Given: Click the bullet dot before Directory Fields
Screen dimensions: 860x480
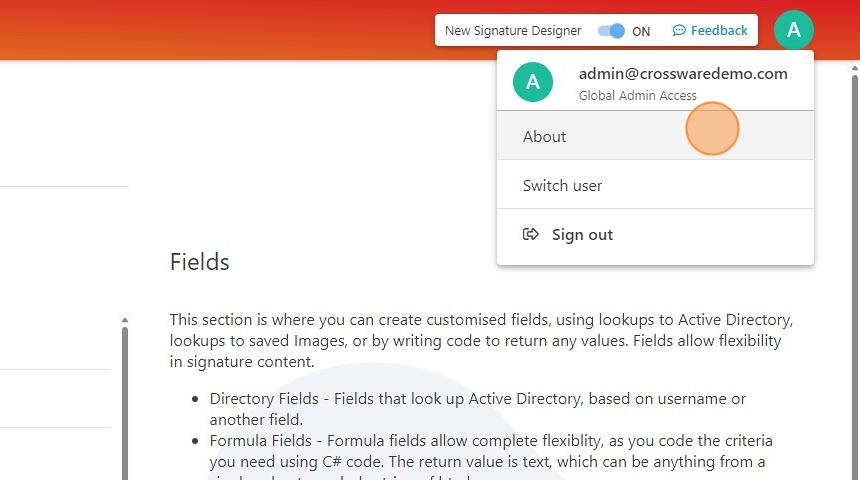Looking at the screenshot, I should 195,400.
